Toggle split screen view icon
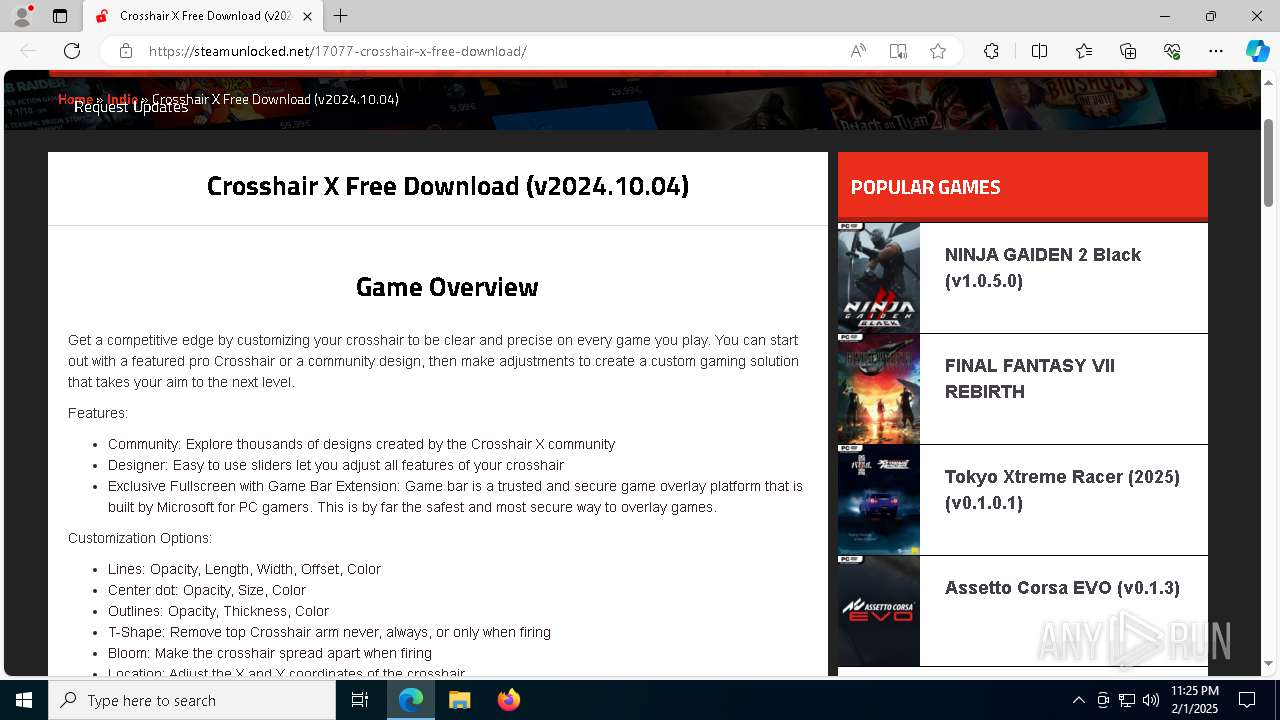 1039,51
